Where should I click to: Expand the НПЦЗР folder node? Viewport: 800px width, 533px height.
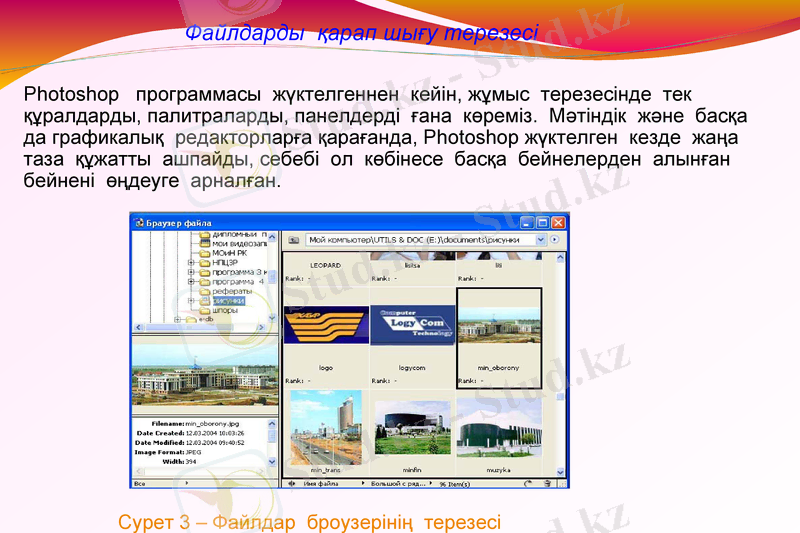click(191, 263)
